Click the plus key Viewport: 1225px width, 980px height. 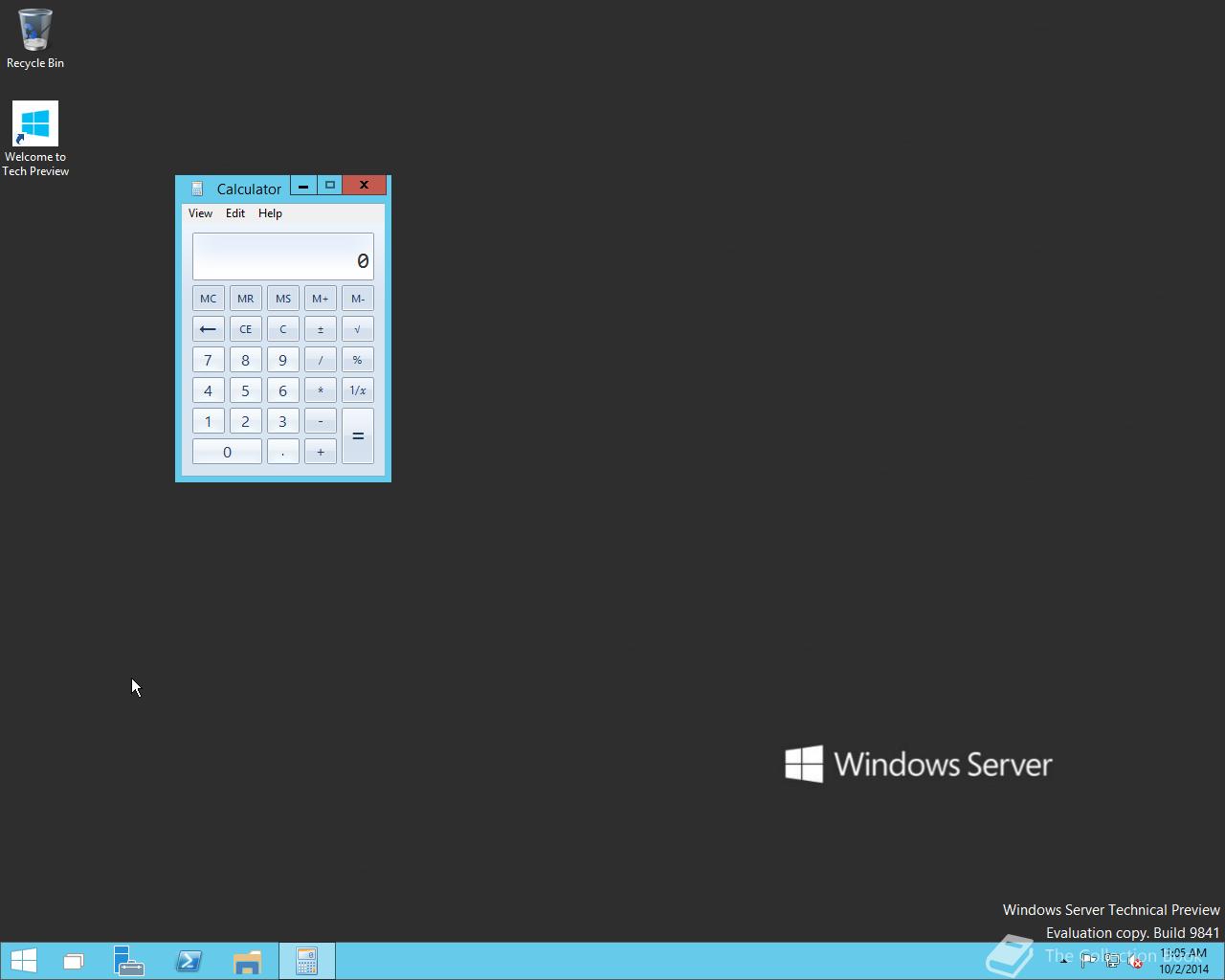point(321,452)
